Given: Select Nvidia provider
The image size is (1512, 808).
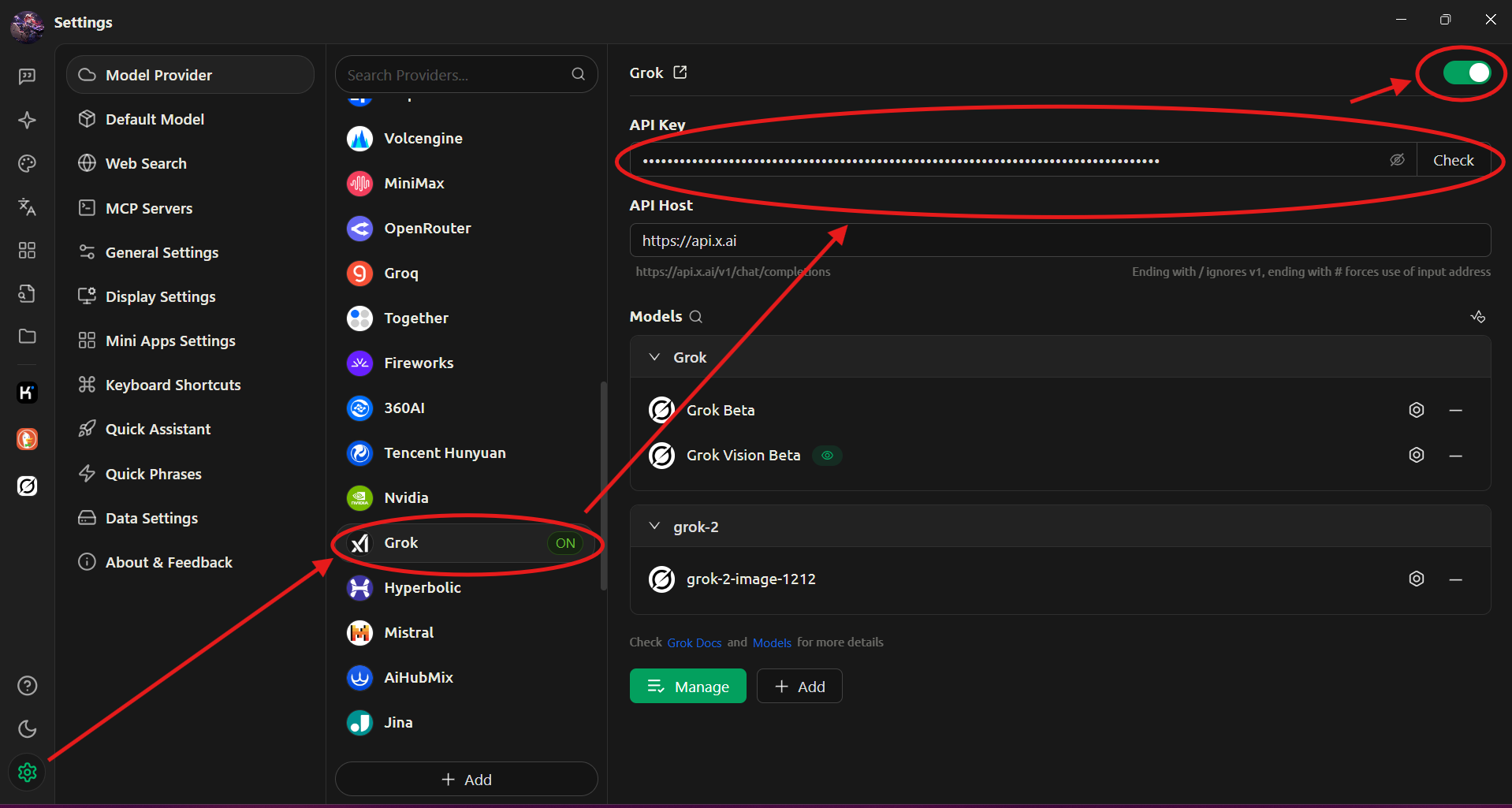Looking at the screenshot, I should (x=466, y=497).
